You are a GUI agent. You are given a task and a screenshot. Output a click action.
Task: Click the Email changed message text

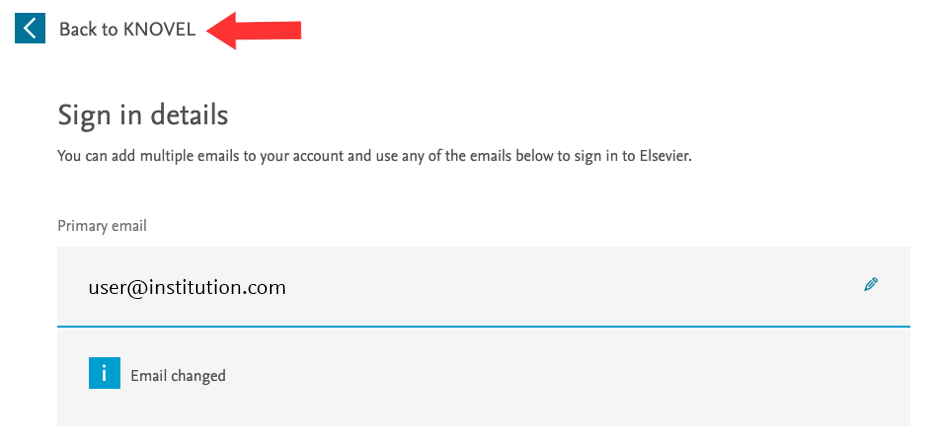178,376
